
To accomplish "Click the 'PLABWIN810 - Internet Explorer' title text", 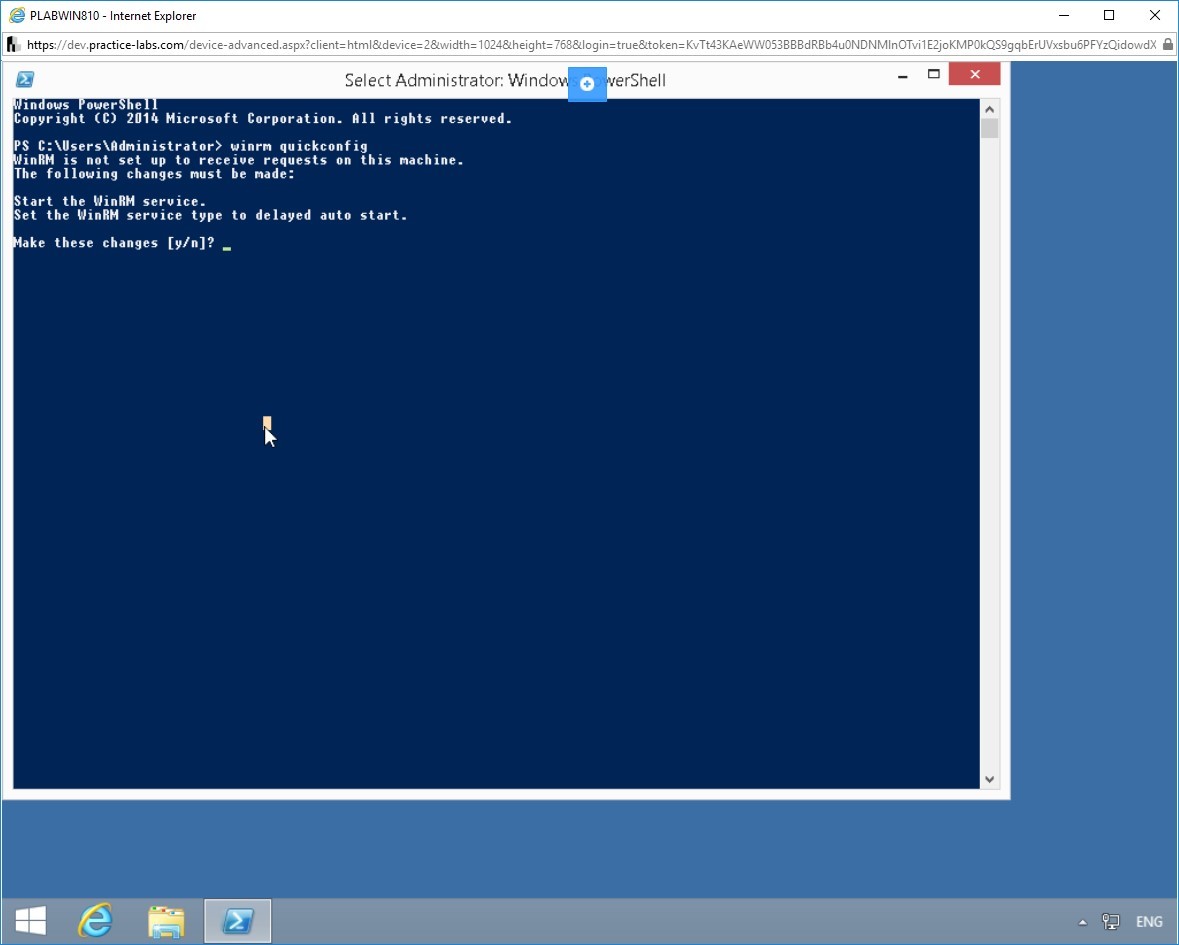I will point(113,16).
